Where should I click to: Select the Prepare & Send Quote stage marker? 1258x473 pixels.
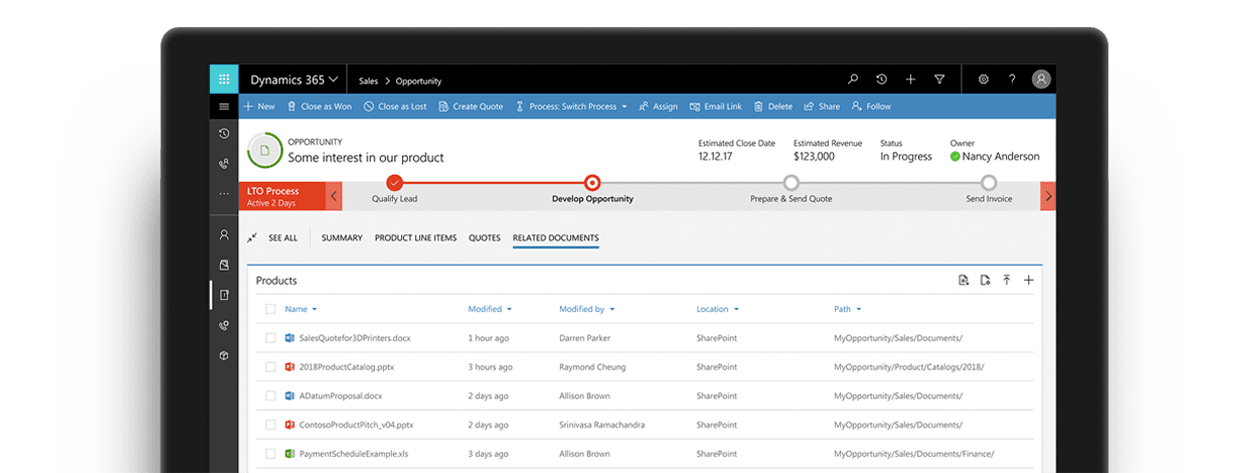pos(791,183)
